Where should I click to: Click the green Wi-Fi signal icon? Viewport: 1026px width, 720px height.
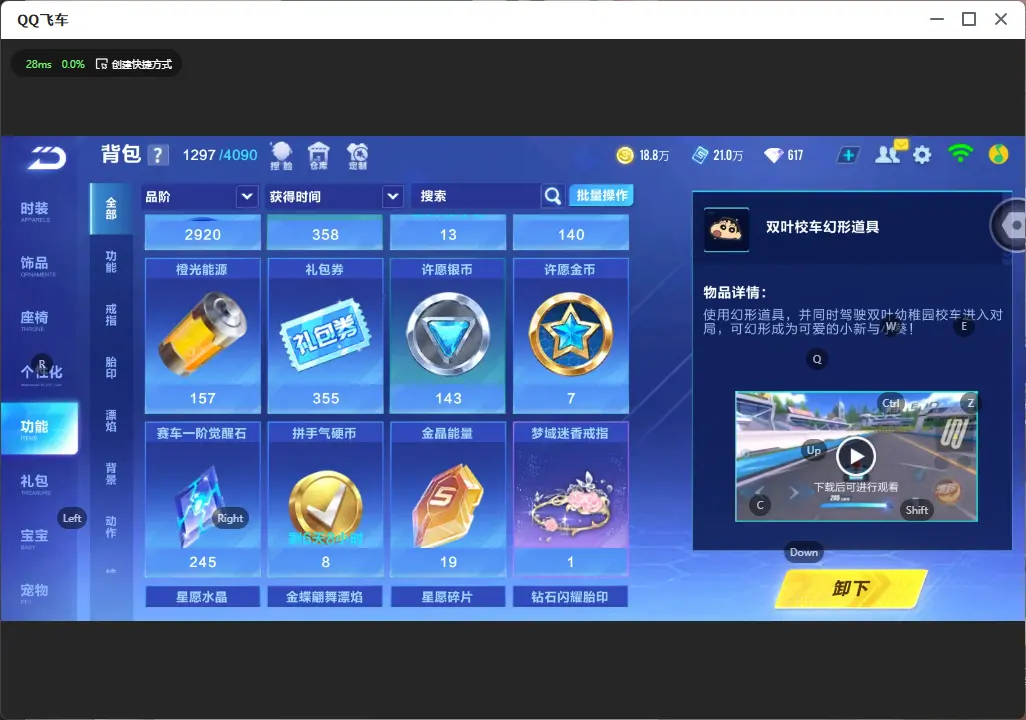pos(960,154)
